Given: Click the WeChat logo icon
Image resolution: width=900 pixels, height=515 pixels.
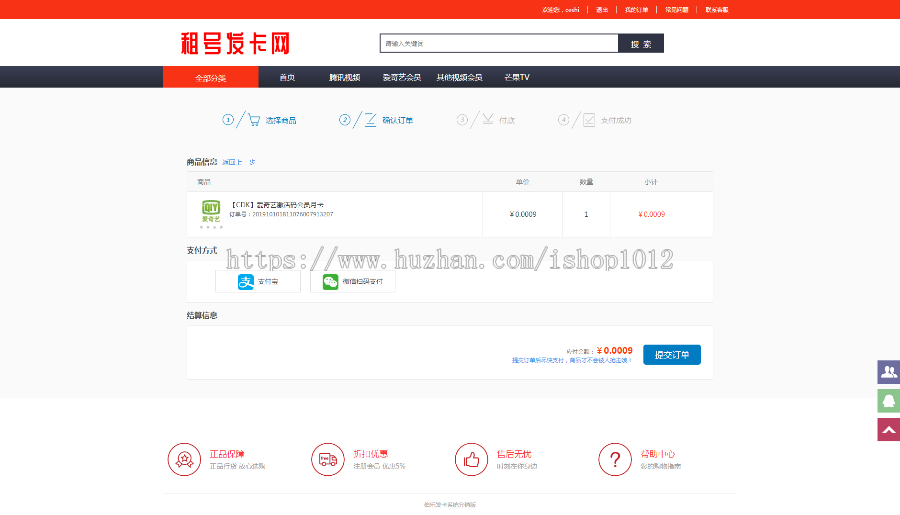Looking at the screenshot, I should point(330,281).
